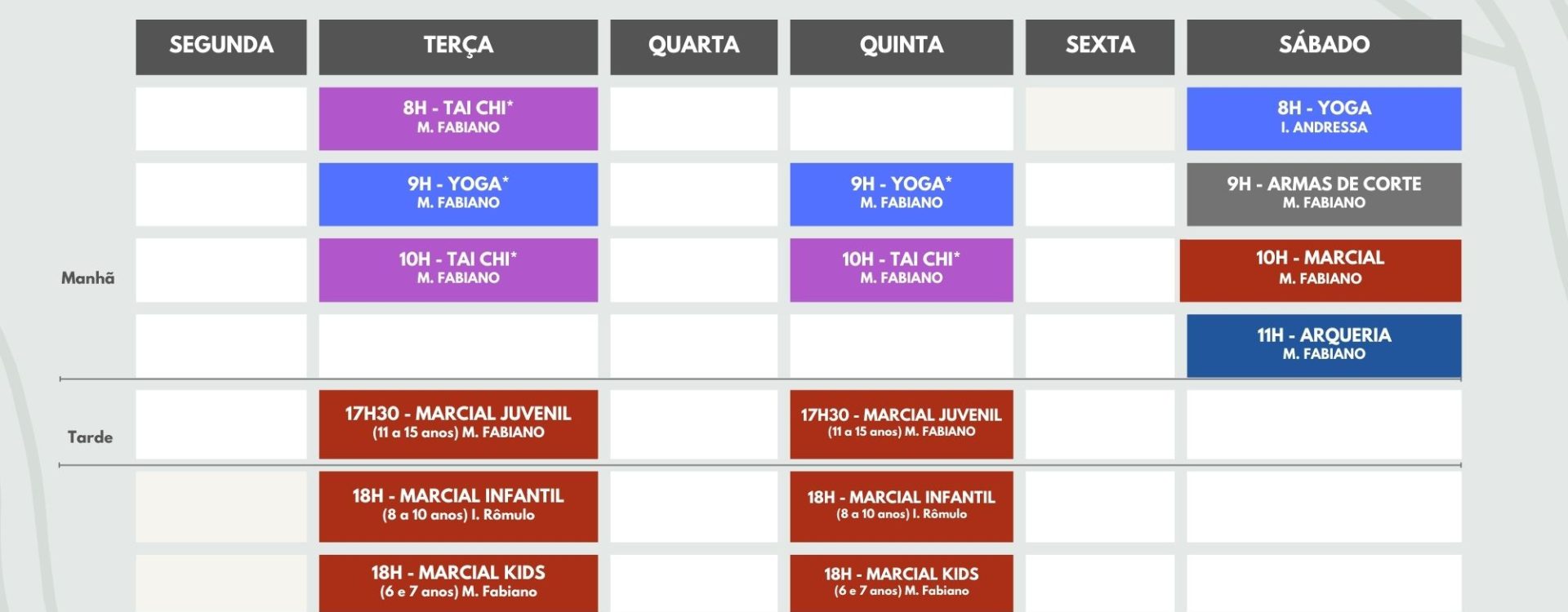Click Saturday 8H Yoga with I. Andressa
The image size is (1568, 612).
tap(1324, 118)
